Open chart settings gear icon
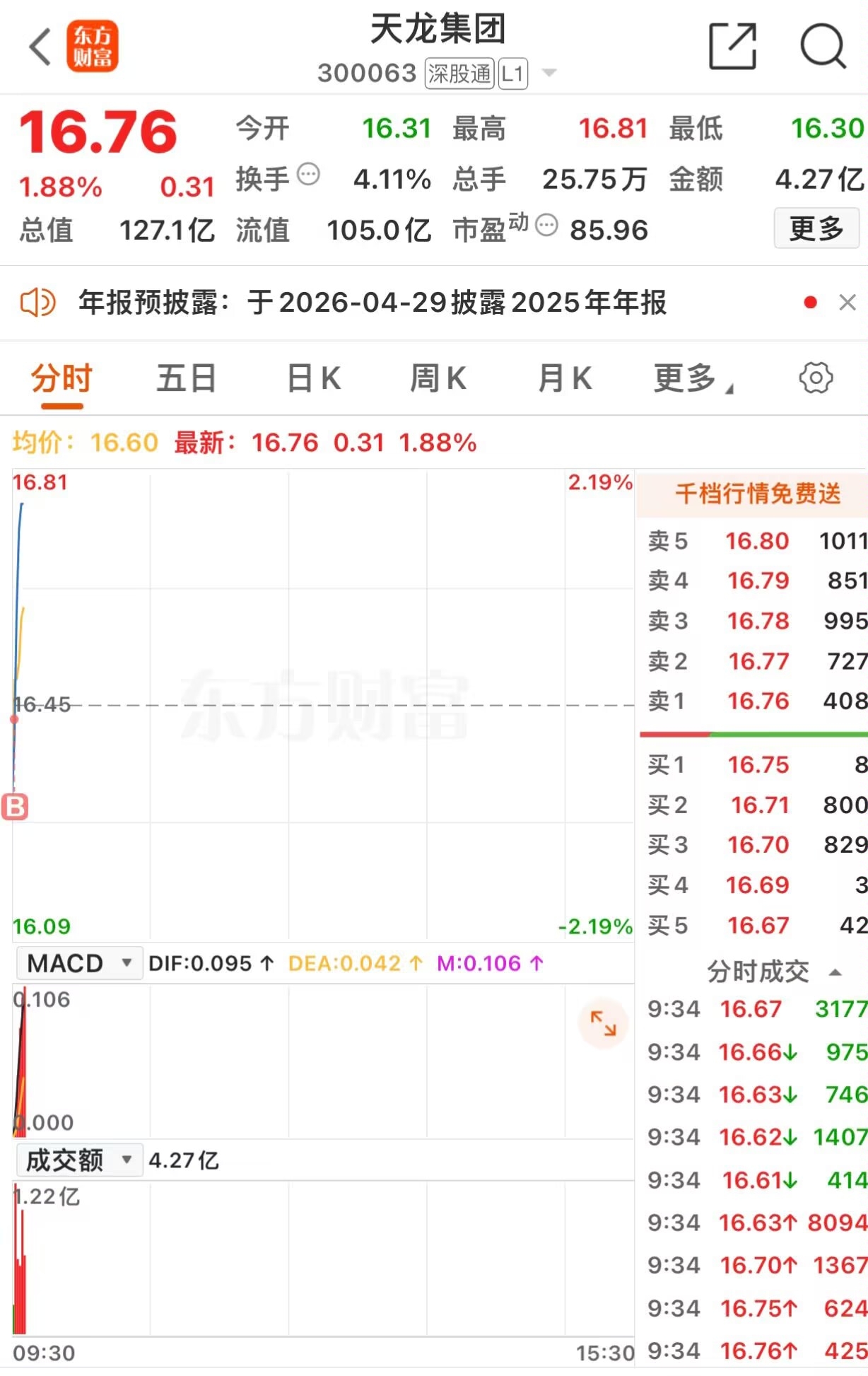868x1376 pixels. click(816, 378)
